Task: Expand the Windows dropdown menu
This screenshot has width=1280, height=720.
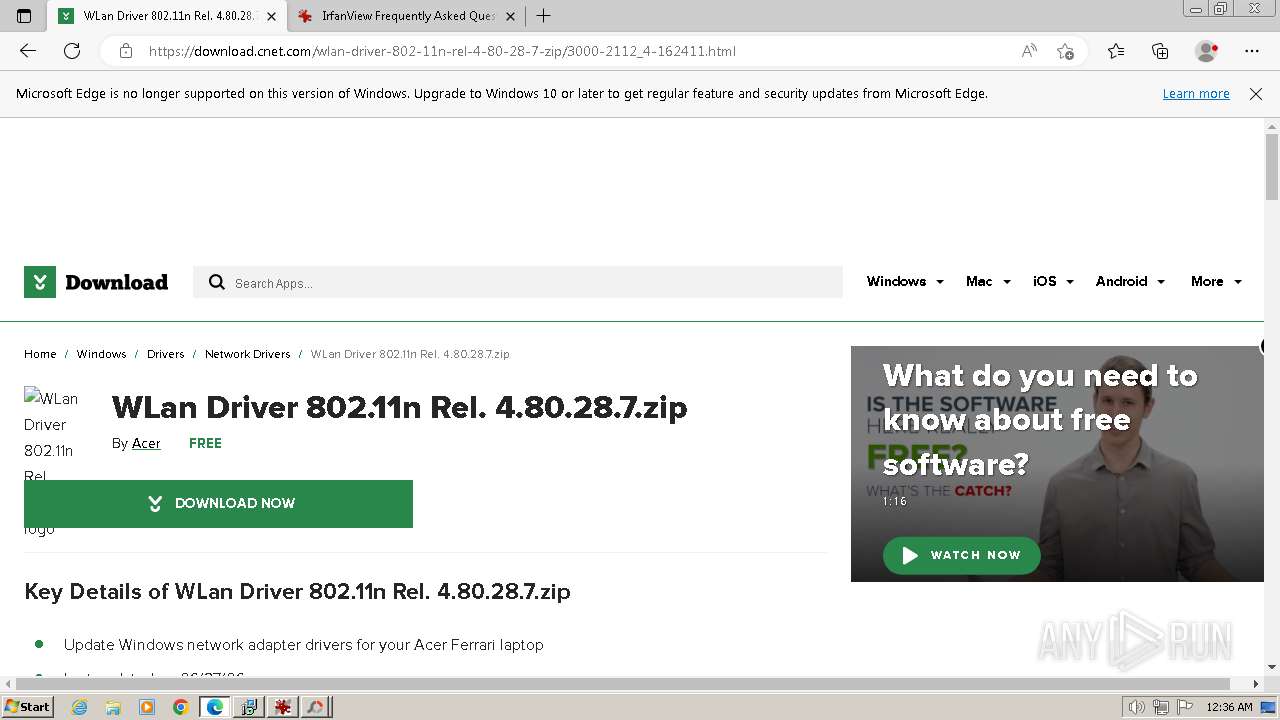Action: (x=905, y=282)
